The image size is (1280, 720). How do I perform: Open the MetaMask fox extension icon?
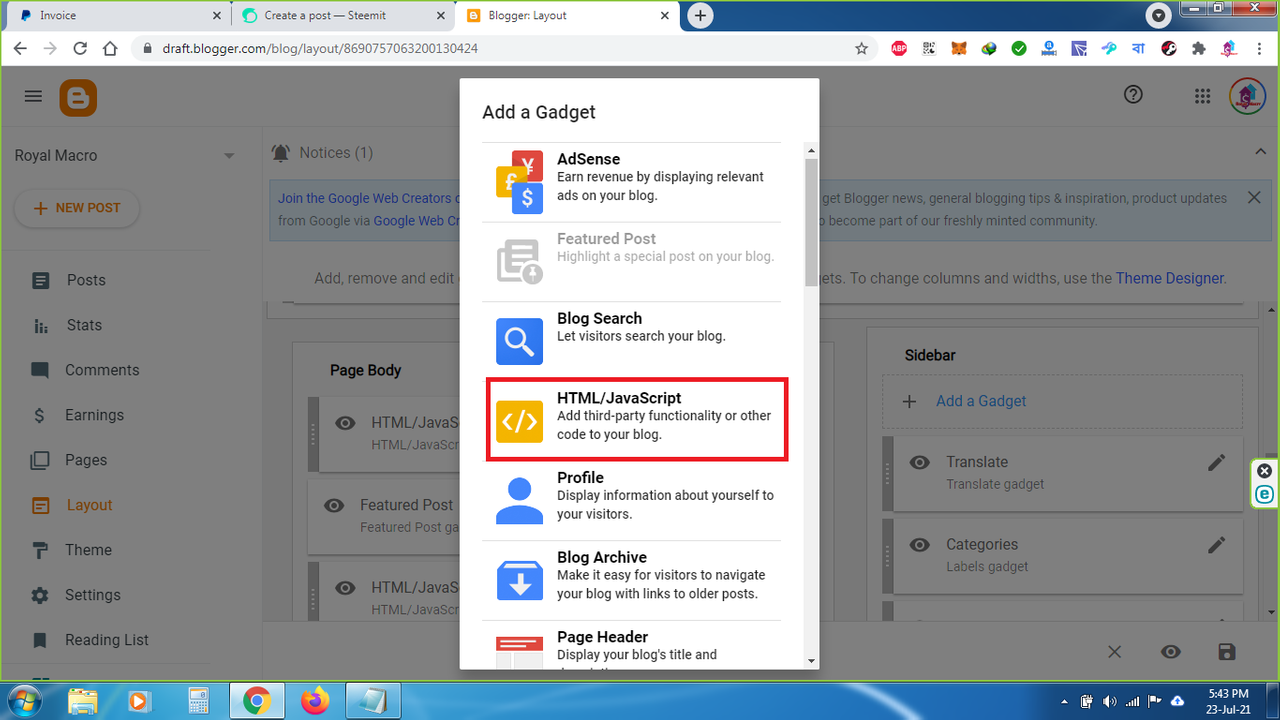[x=959, y=48]
